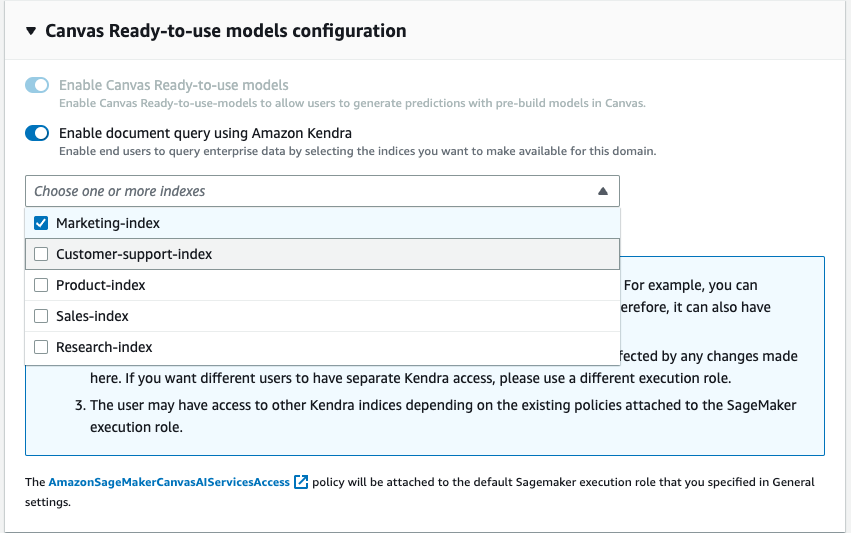Select the Sales-index option text
This screenshot has height=533, width=851.
92,316
